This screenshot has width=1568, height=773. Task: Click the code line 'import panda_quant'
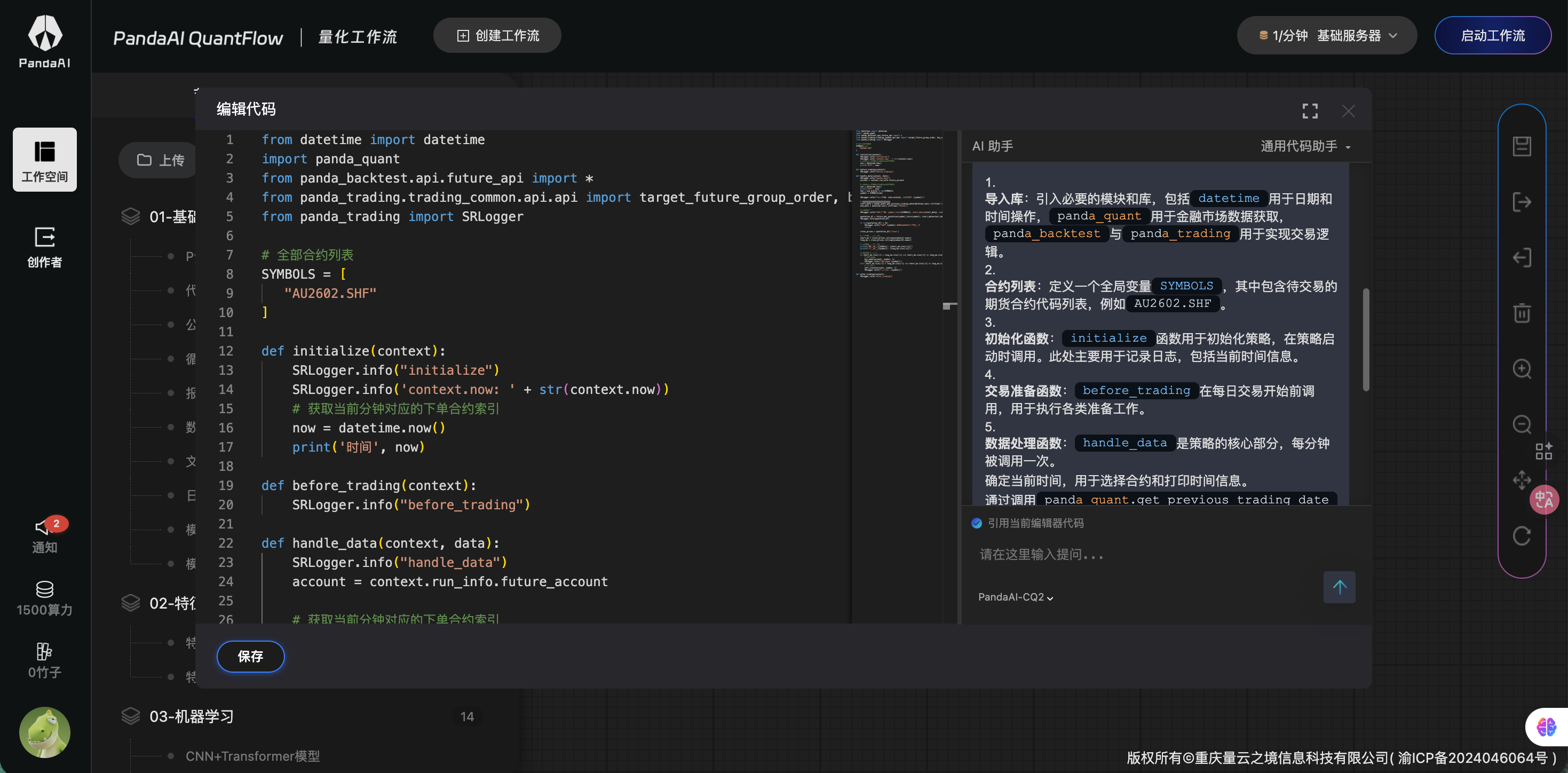pyautogui.click(x=330, y=159)
